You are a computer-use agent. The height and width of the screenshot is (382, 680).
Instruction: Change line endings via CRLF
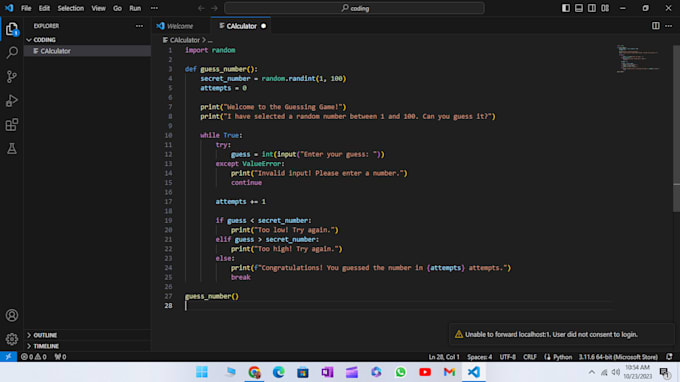(530, 357)
